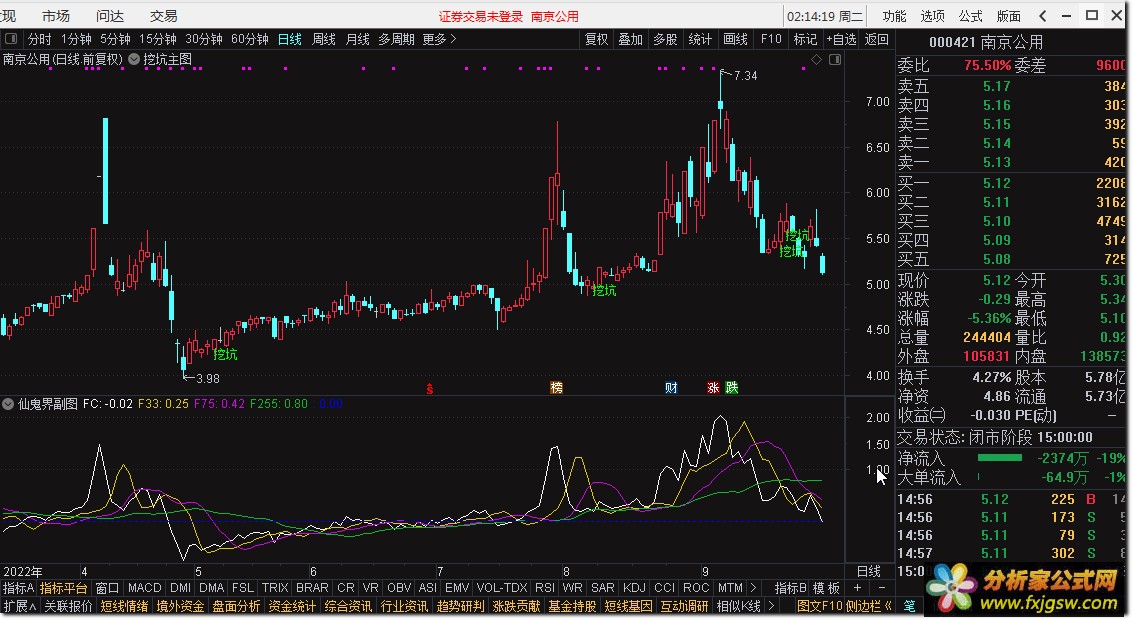
Task: Open F10 company info
Action: 771,39
